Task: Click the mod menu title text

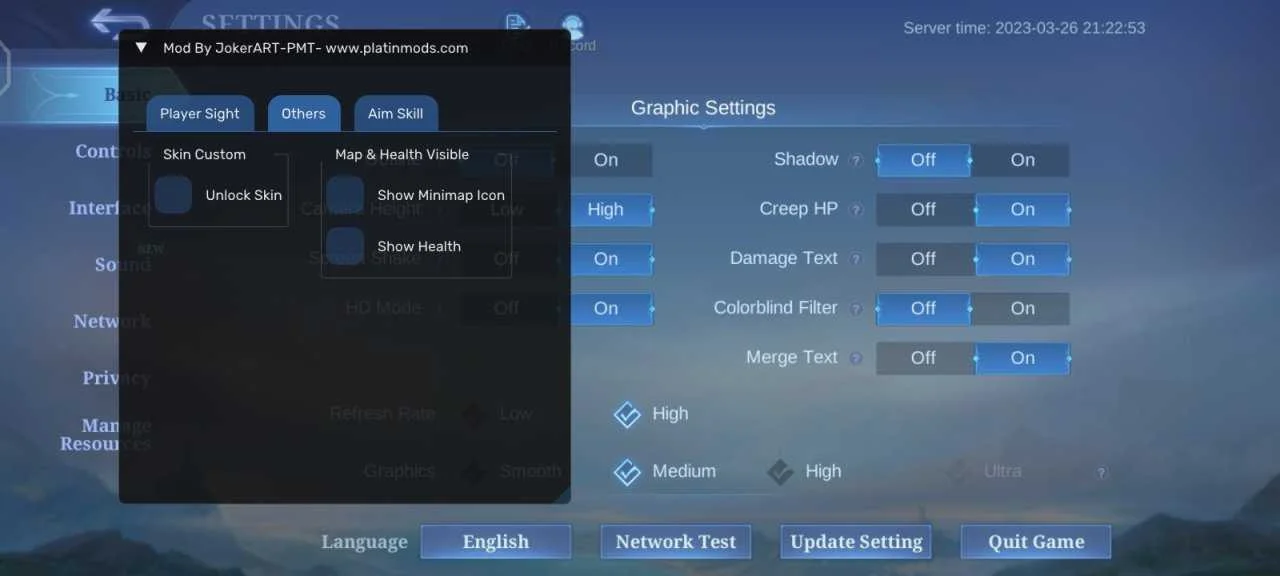Action: 315,48
